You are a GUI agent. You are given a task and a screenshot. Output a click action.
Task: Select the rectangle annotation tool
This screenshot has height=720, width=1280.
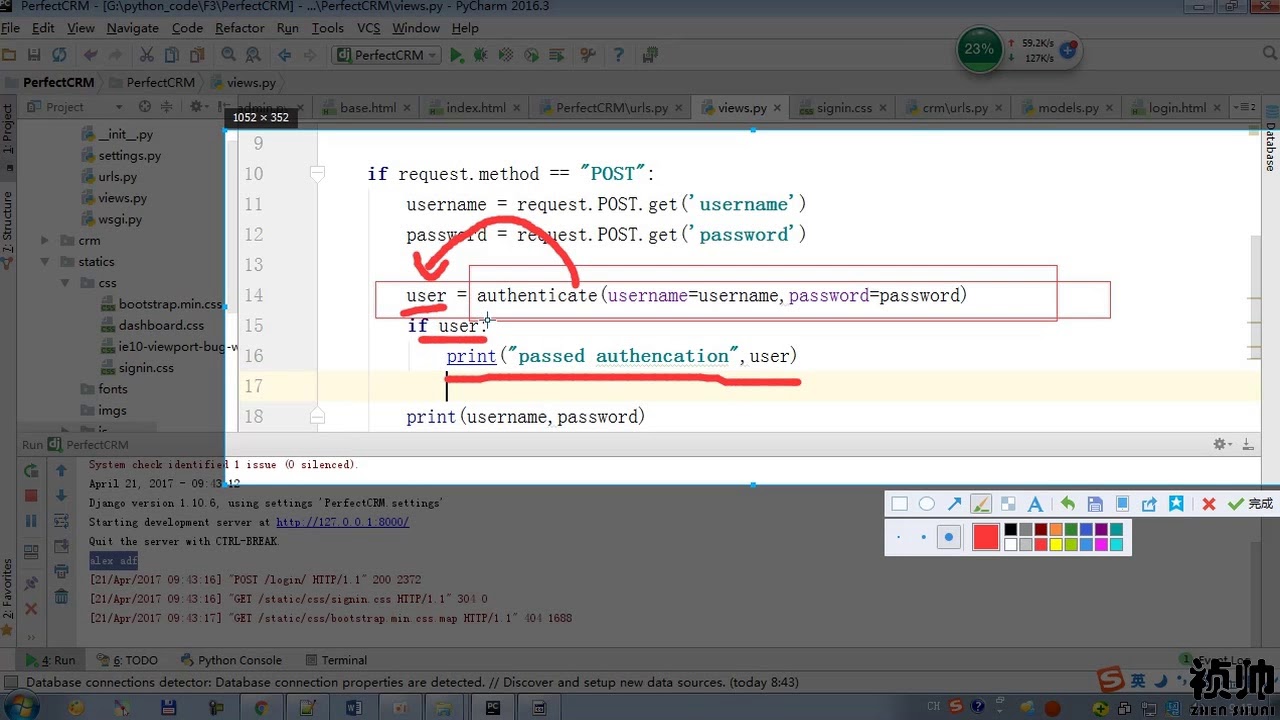899,504
